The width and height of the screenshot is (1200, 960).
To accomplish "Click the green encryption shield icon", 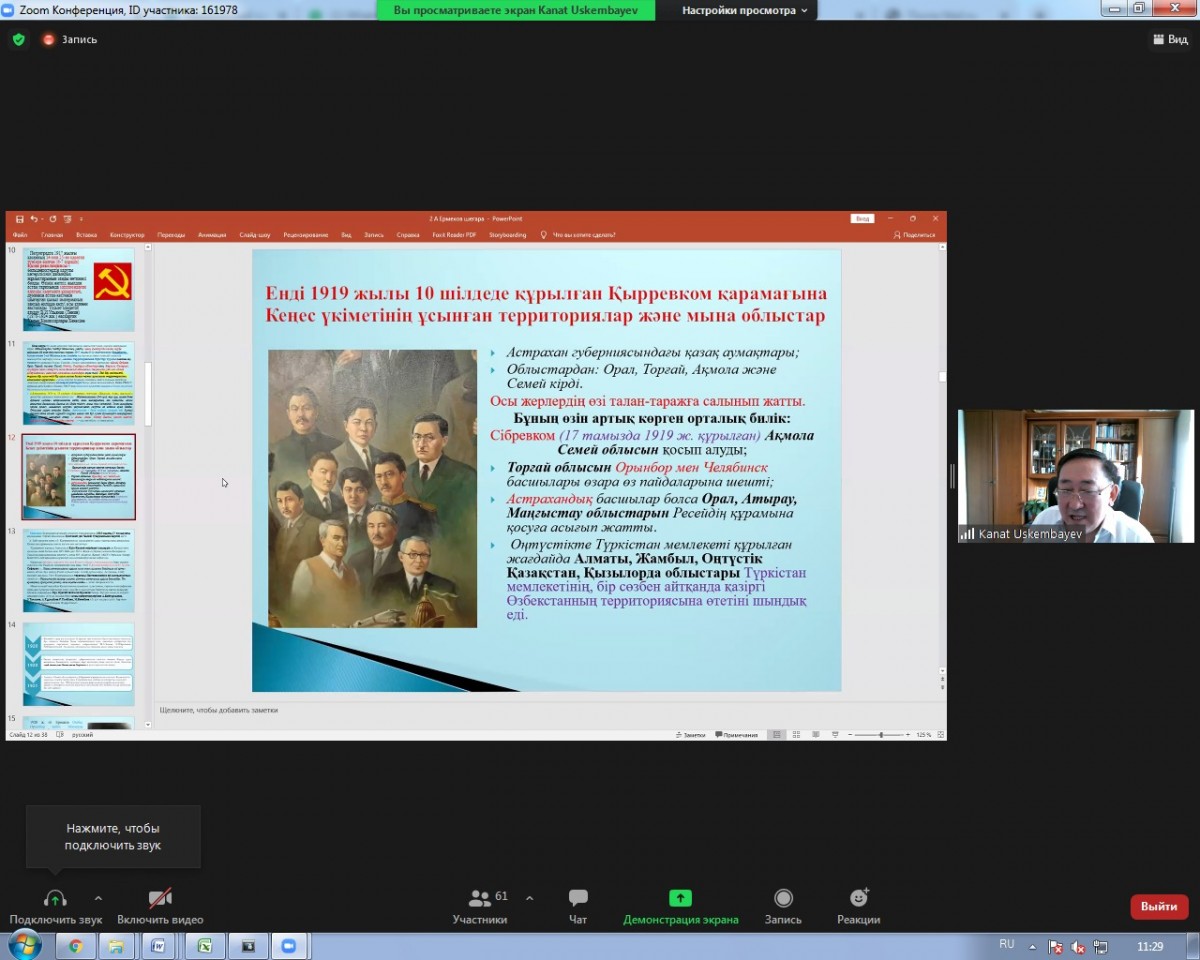I will pyautogui.click(x=18, y=40).
